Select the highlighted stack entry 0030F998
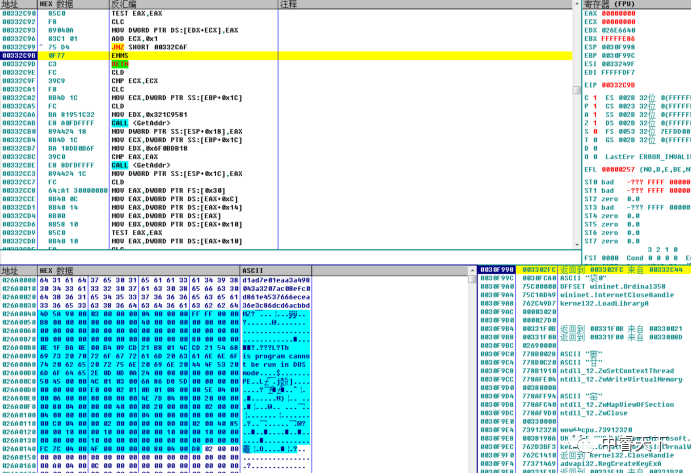Image resolution: width=691 pixels, height=474 pixels. 584,270
